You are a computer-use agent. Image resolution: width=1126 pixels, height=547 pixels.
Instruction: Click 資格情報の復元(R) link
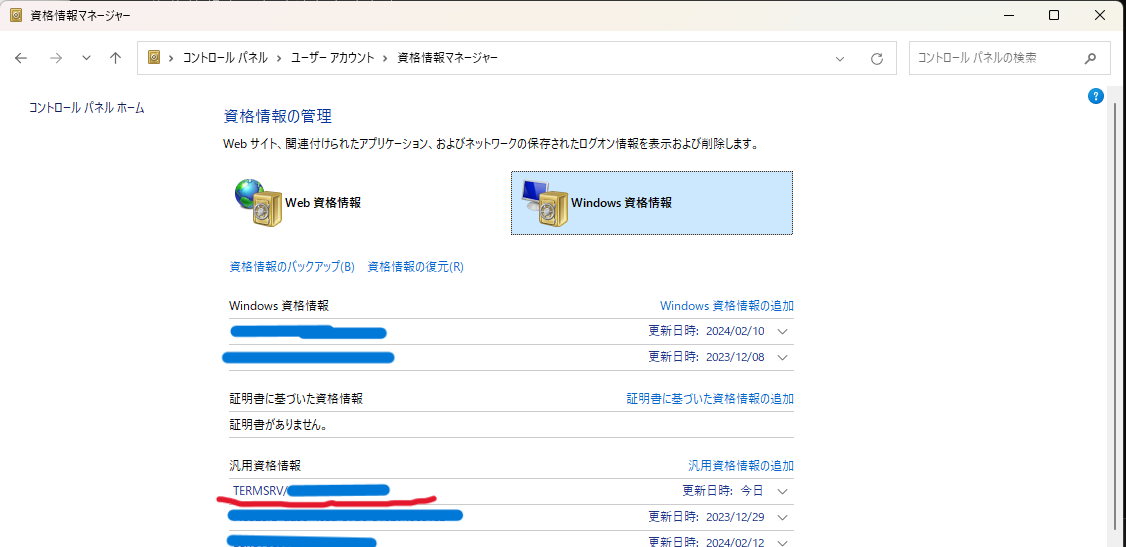click(x=416, y=266)
